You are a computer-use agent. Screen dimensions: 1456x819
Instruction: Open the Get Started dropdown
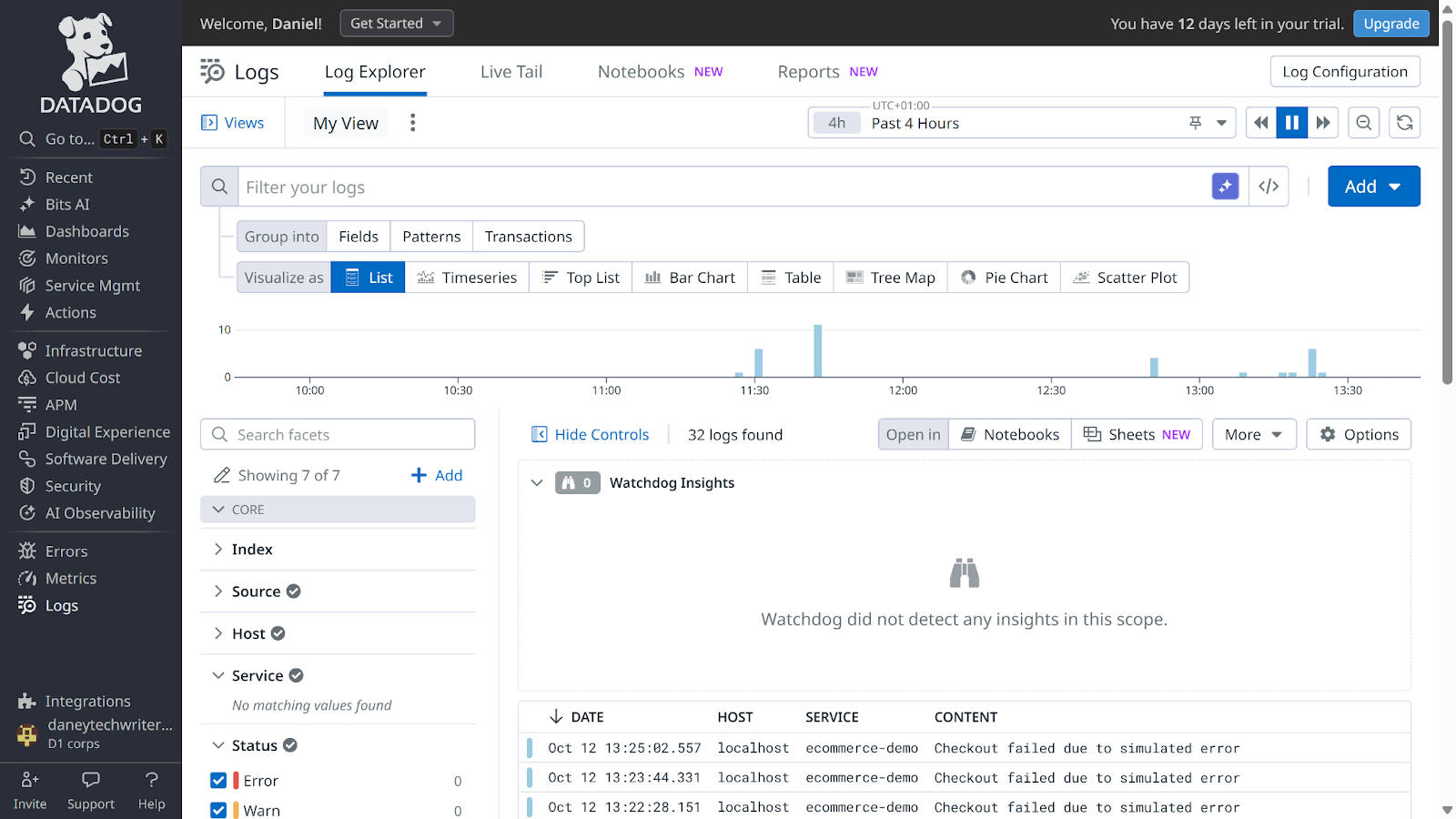(397, 24)
